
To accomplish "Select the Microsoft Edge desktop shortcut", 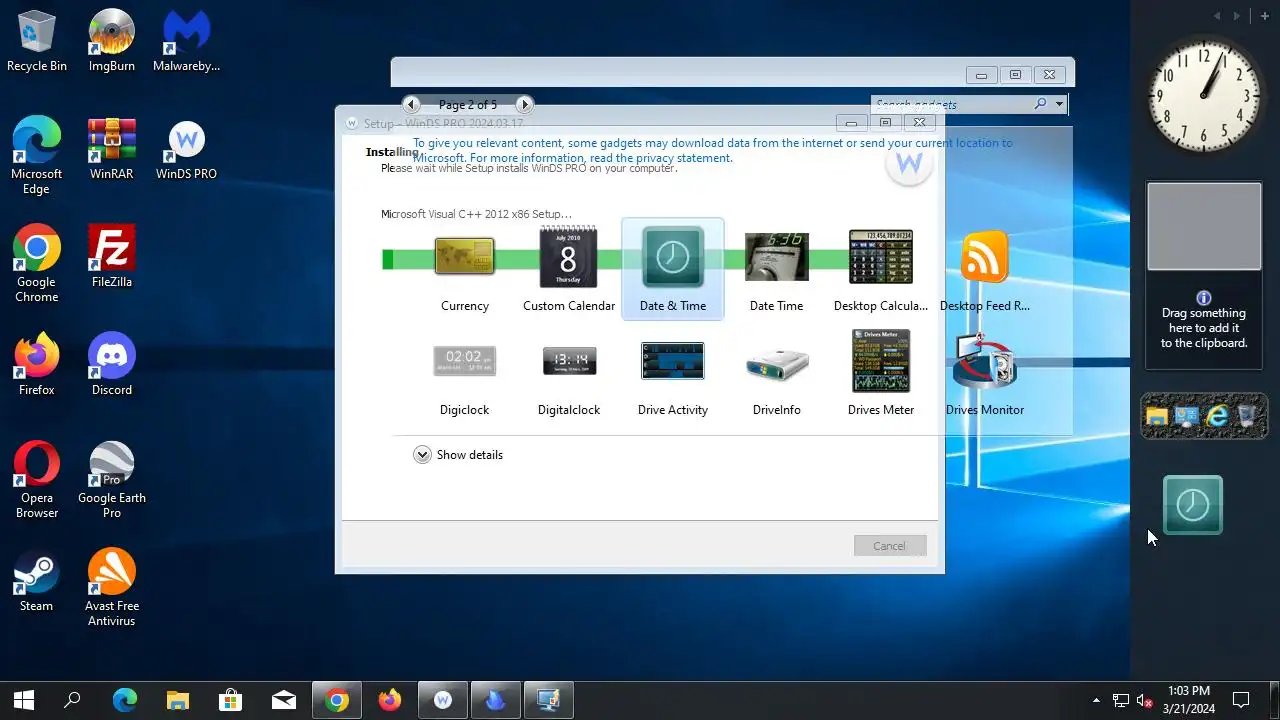I will point(37,155).
